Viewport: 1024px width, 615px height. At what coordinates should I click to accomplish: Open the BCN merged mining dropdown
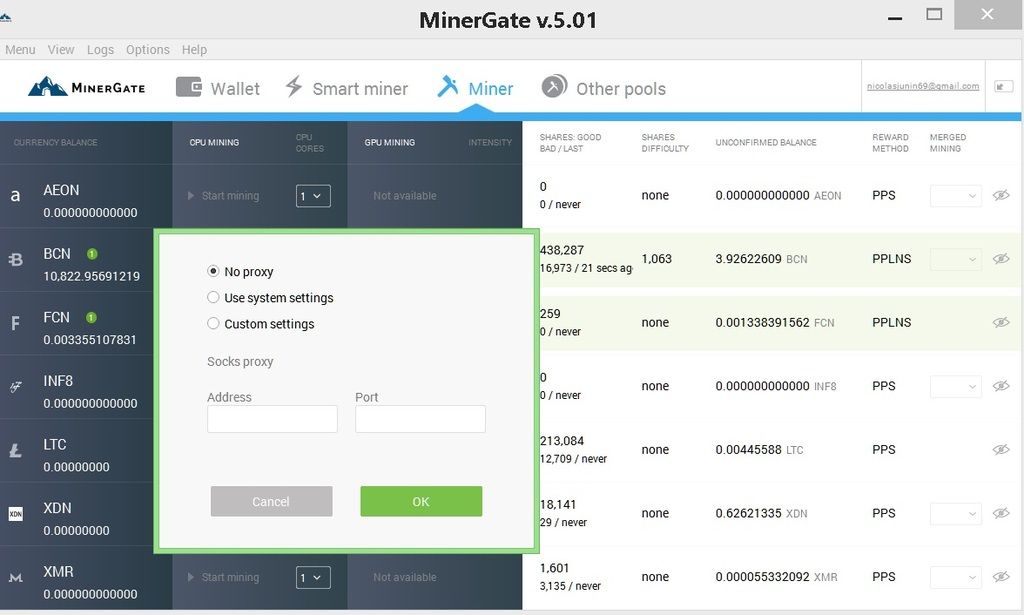click(x=955, y=259)
